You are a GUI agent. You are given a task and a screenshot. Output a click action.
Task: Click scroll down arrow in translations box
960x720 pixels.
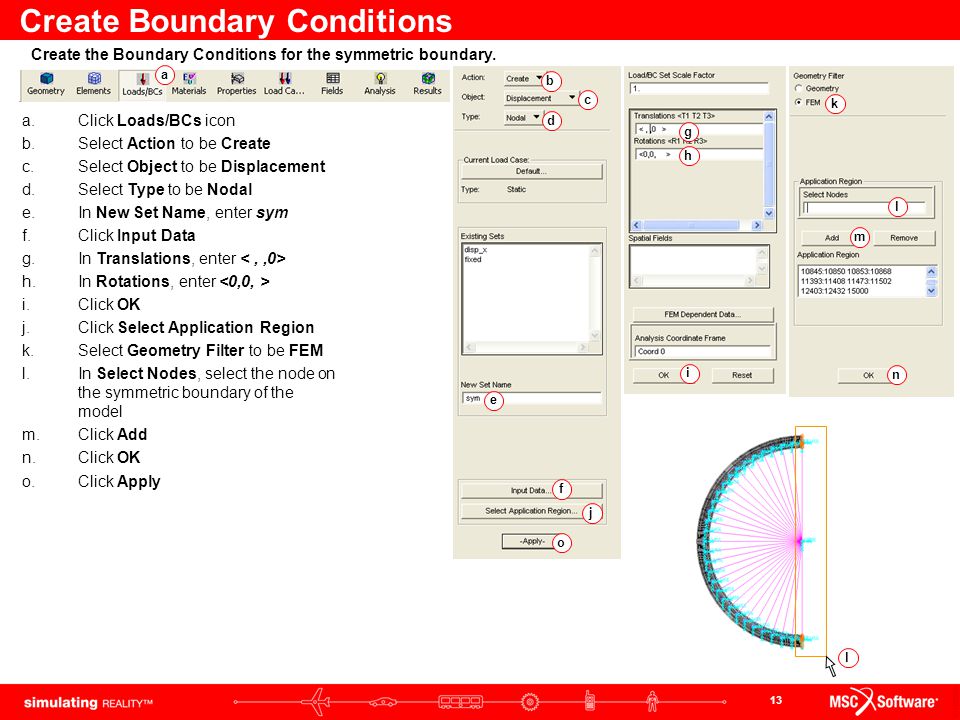(769, 214)
